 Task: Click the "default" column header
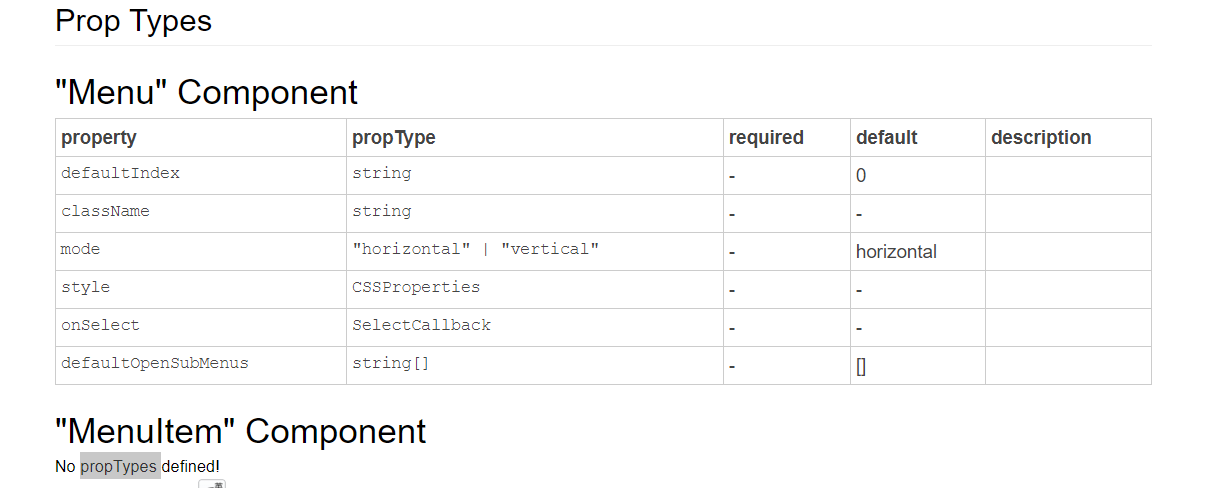pyautogui.click(x=918, y=138)
